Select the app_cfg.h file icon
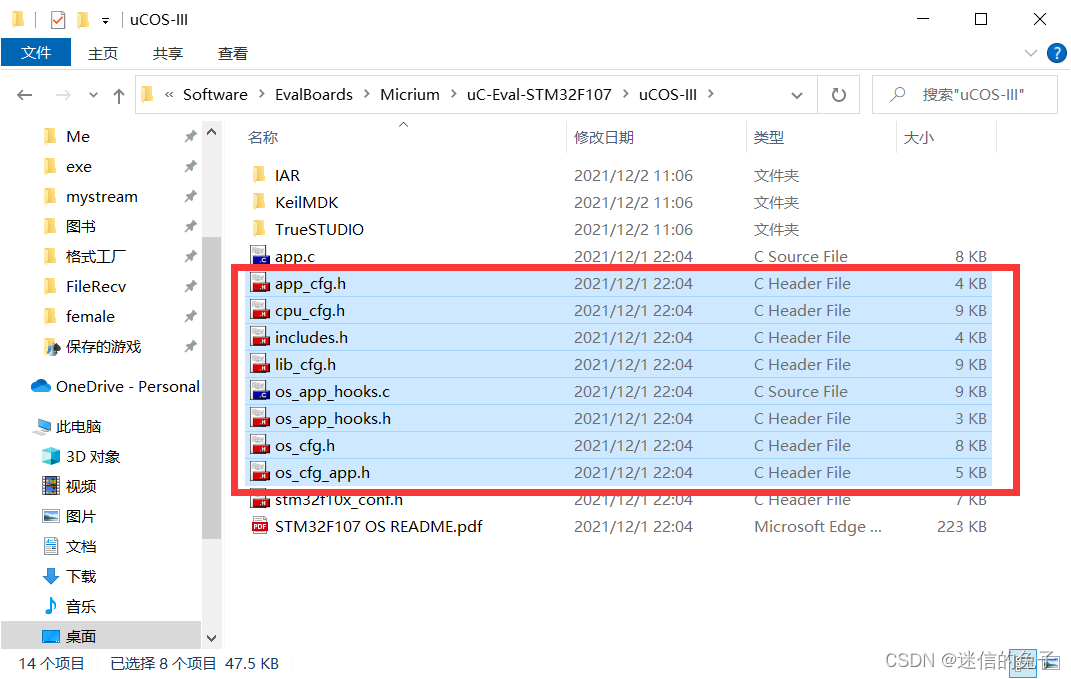This screenshot has width=1071, height=679. [260, 283]
